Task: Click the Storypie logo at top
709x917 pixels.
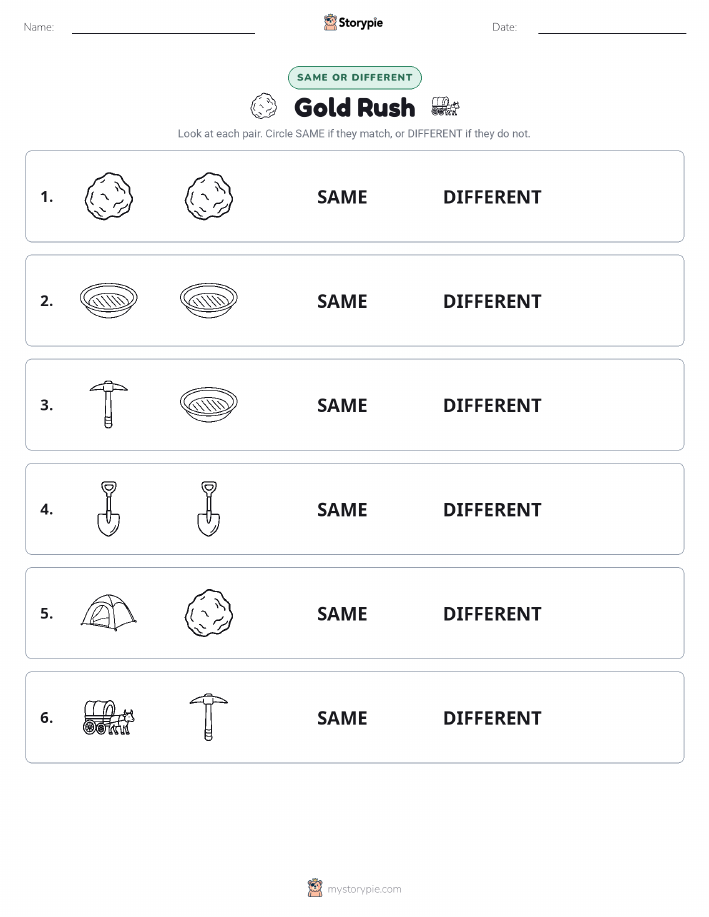Action: [353, 23]
